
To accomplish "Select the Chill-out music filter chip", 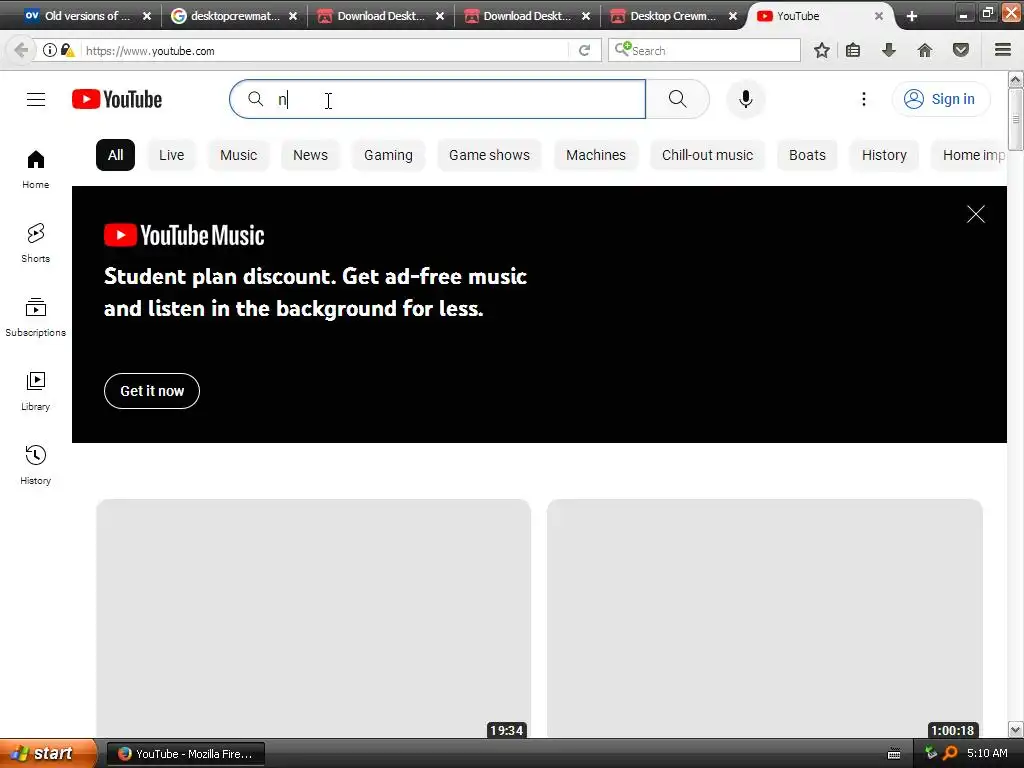I will pyautogui.click(x=707, y=155).
